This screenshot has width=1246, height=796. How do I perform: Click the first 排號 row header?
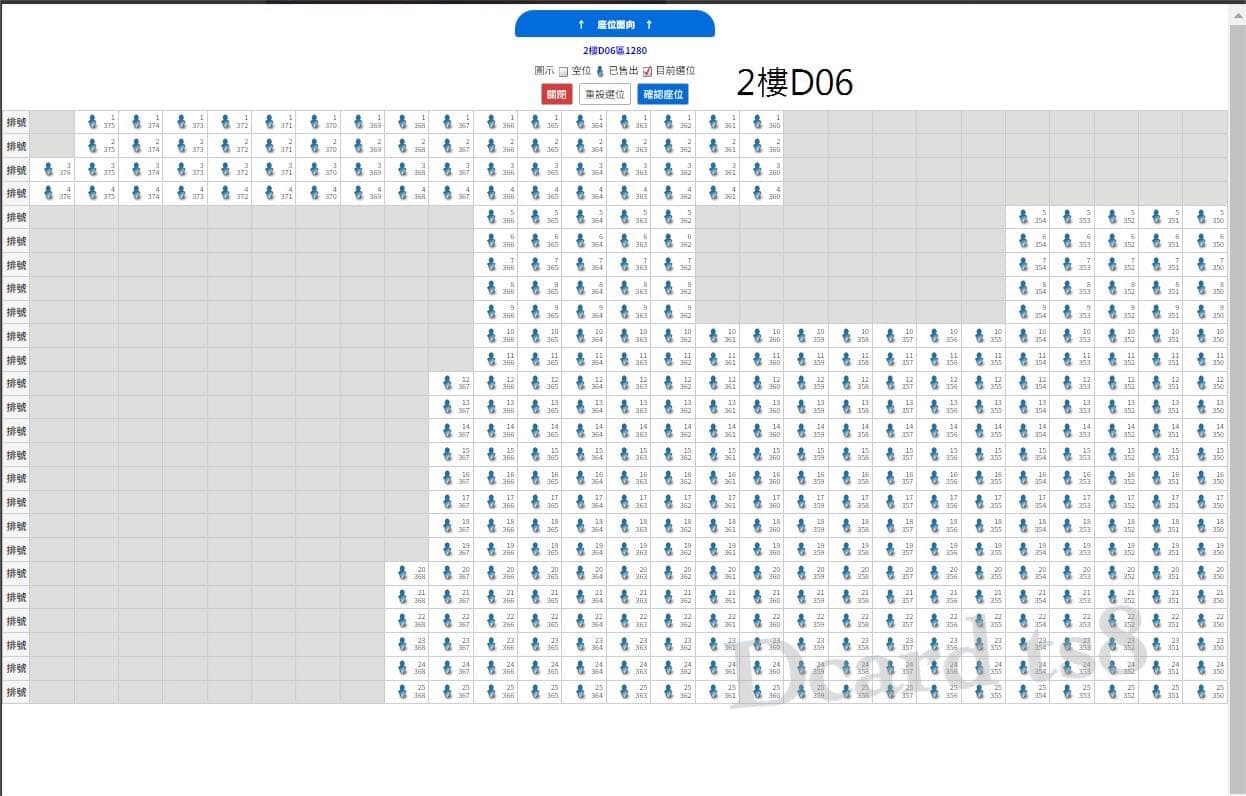click(16, 122)
